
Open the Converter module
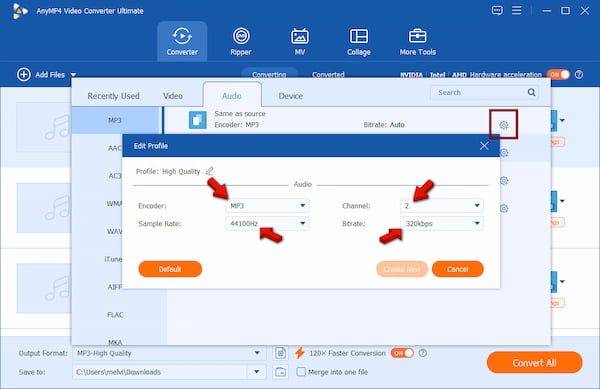point(182,41)
